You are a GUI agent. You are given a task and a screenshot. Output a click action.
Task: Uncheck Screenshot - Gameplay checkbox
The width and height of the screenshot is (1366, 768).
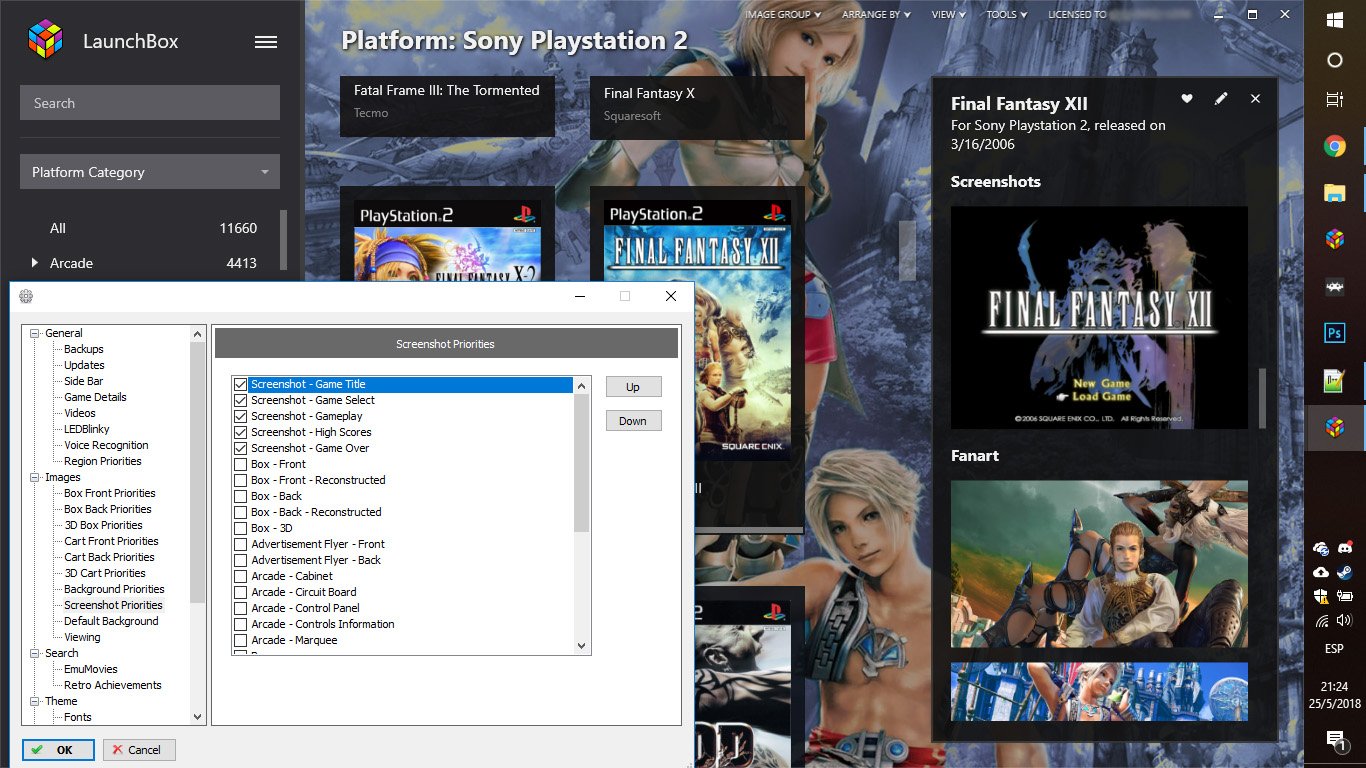point(240,416)
